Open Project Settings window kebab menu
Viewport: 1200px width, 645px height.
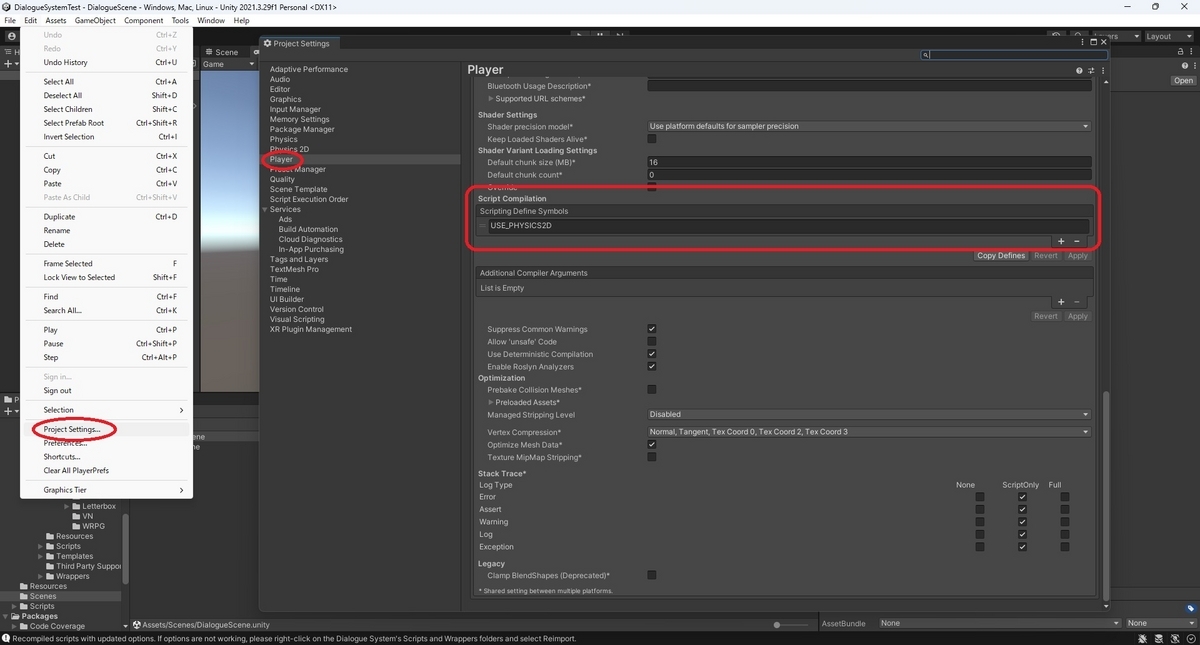(1084, 42)
